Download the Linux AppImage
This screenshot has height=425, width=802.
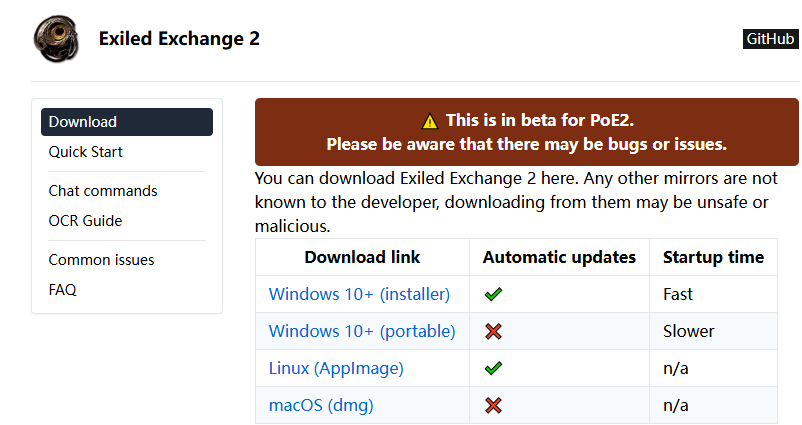click(336, 368)
